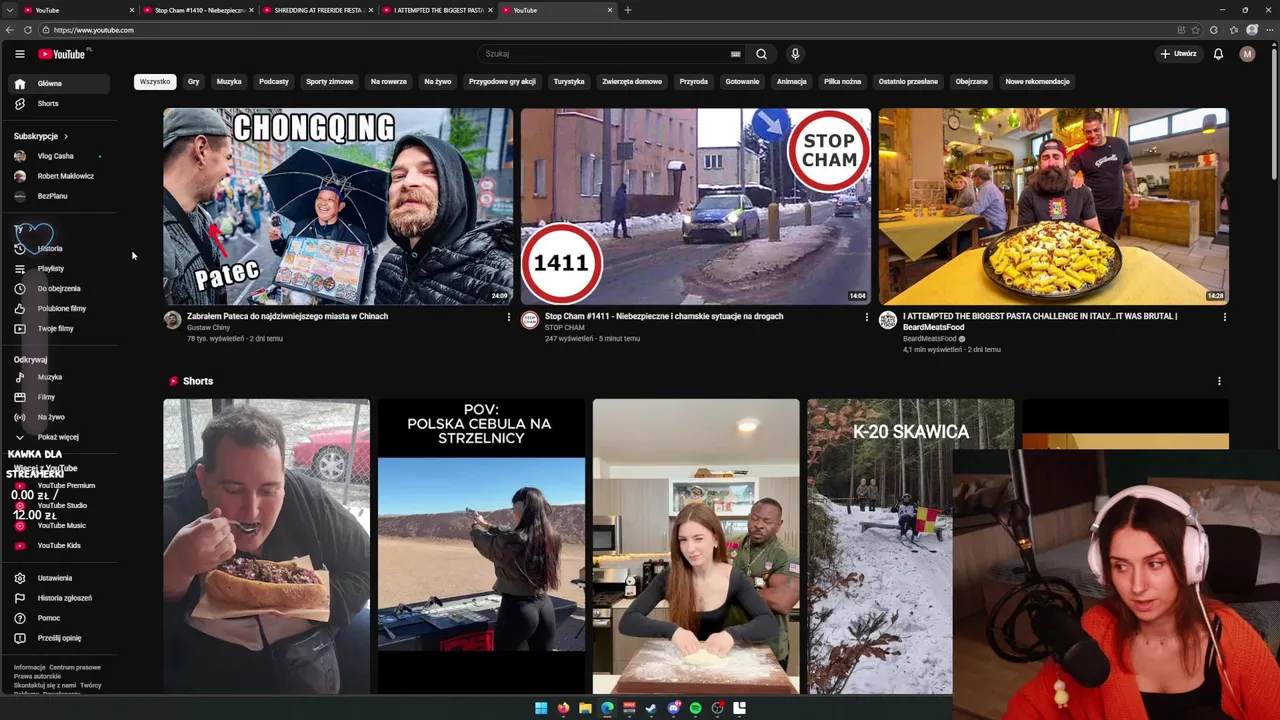Image resolution: width=1280 pixels, height=720 pixels.
Task: Open Twoje filmy in the sidebar
Action: pos(60,329)
